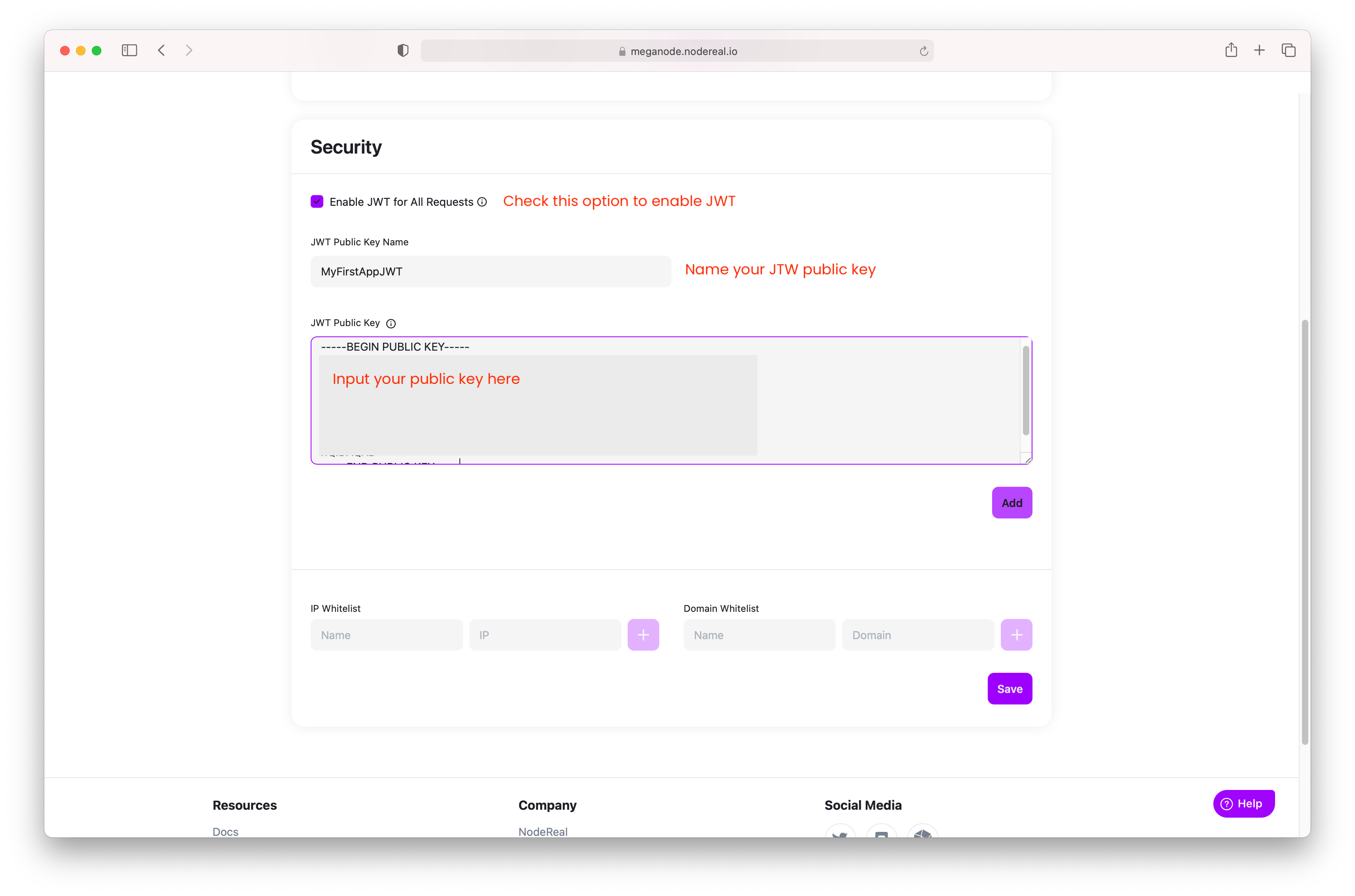Click the info icon beside Enable JWT
This screenshot has height=896, width=1355.
point(482,202)
